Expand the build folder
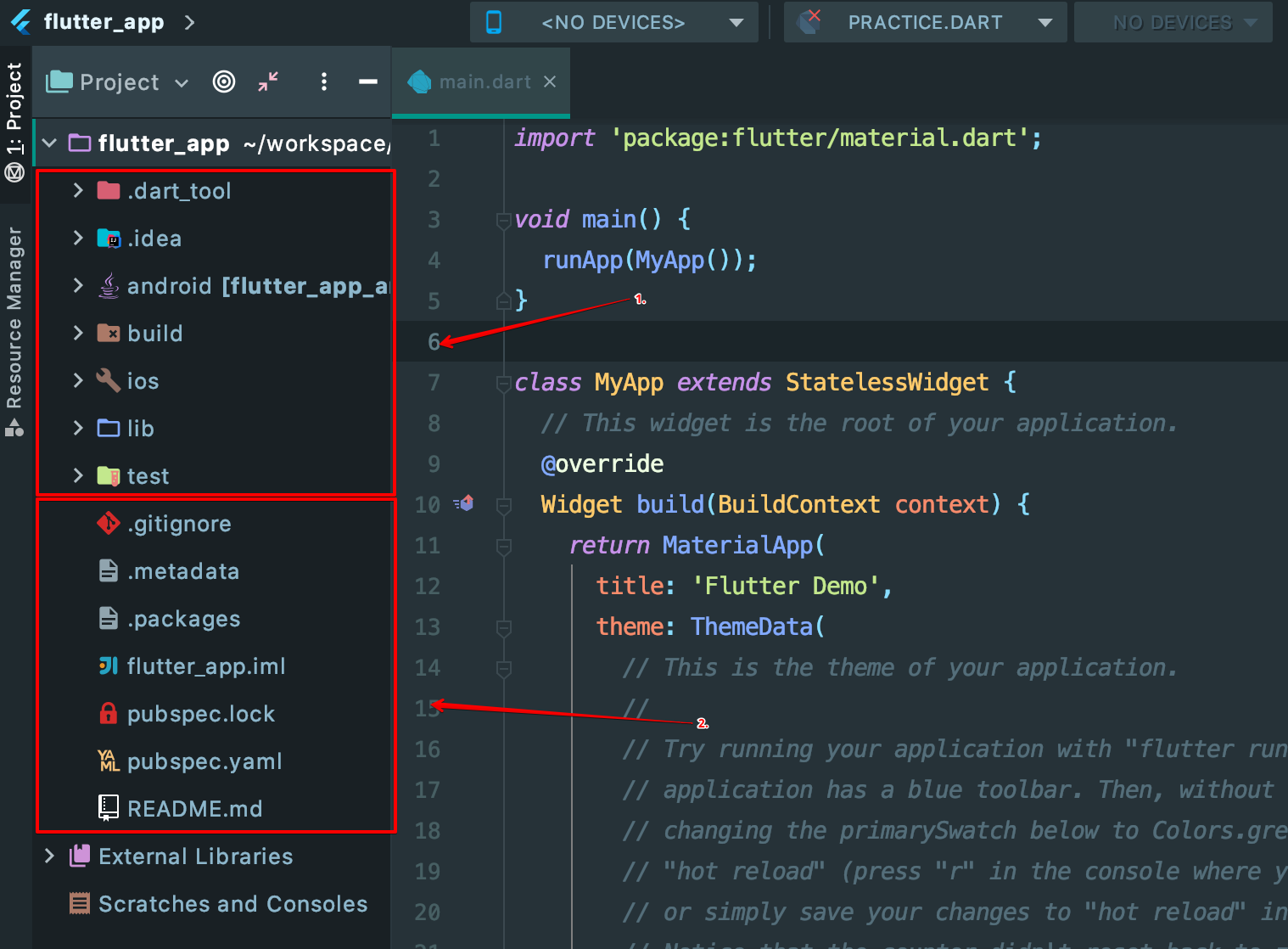1288x949 pixels. pyautogui.click(x=78, y=333)
